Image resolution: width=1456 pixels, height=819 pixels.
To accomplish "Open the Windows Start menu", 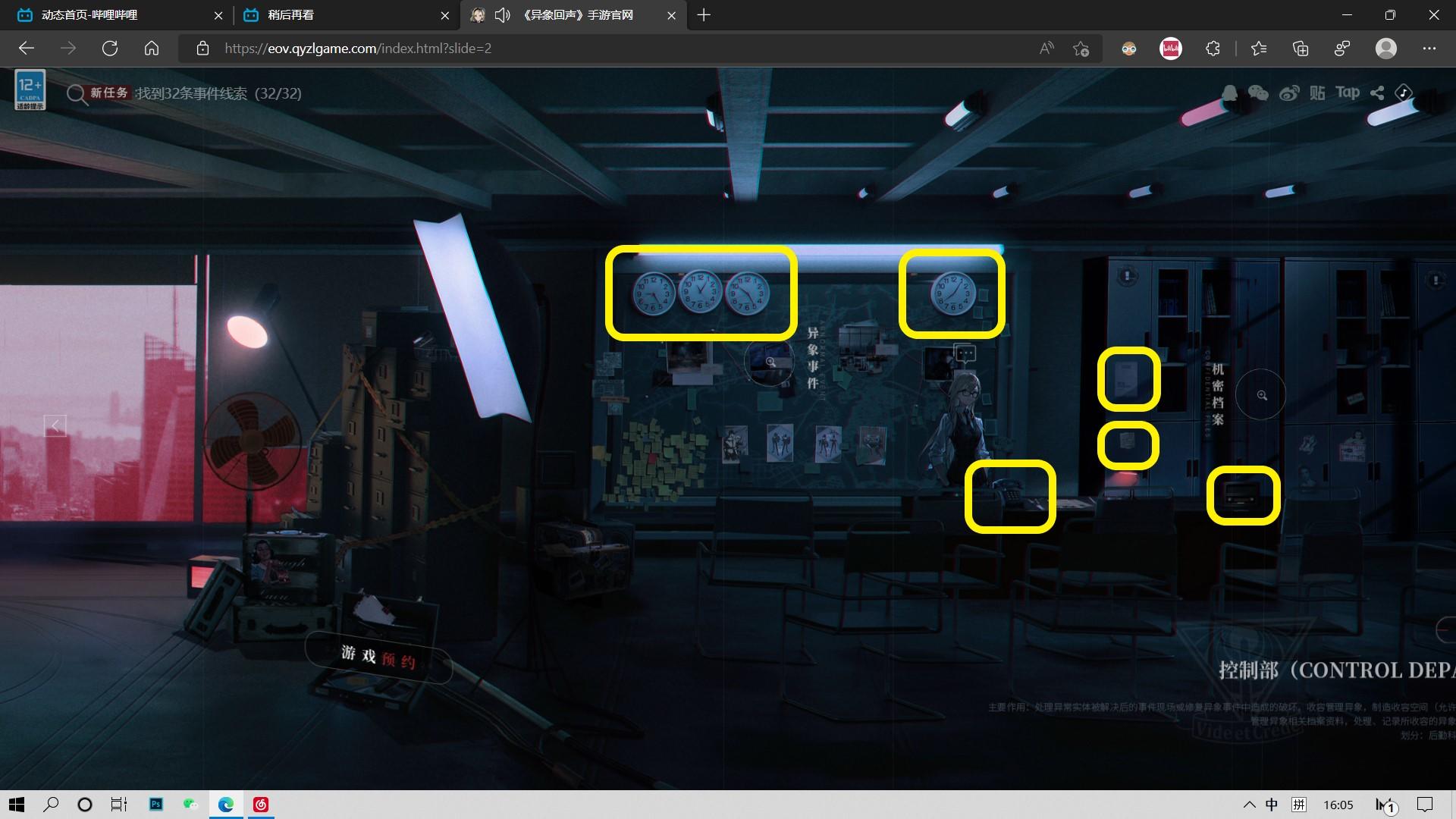I will [x=17, y=805].
